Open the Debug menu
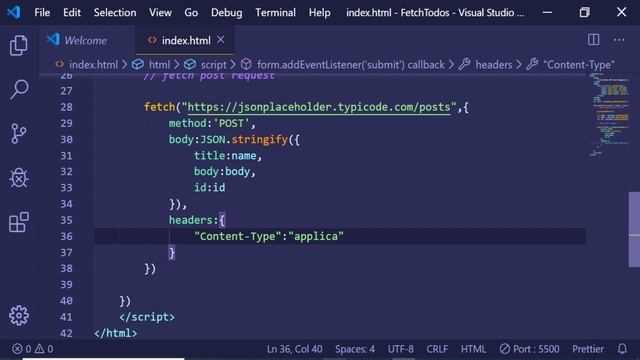640x360 pixels. pos(227,13)
